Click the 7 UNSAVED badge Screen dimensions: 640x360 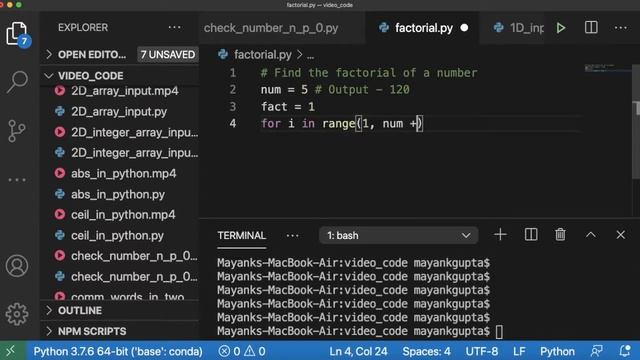point(168,54)
